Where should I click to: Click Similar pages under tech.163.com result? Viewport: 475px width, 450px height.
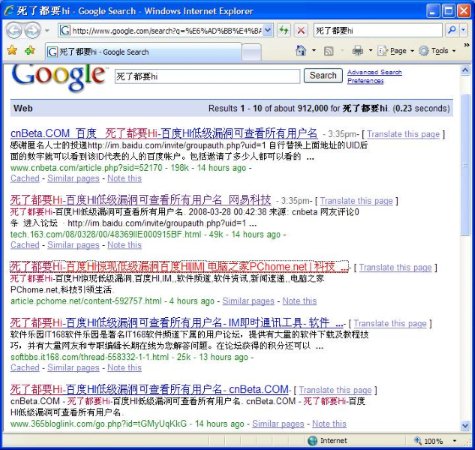(x=73, y=245)
